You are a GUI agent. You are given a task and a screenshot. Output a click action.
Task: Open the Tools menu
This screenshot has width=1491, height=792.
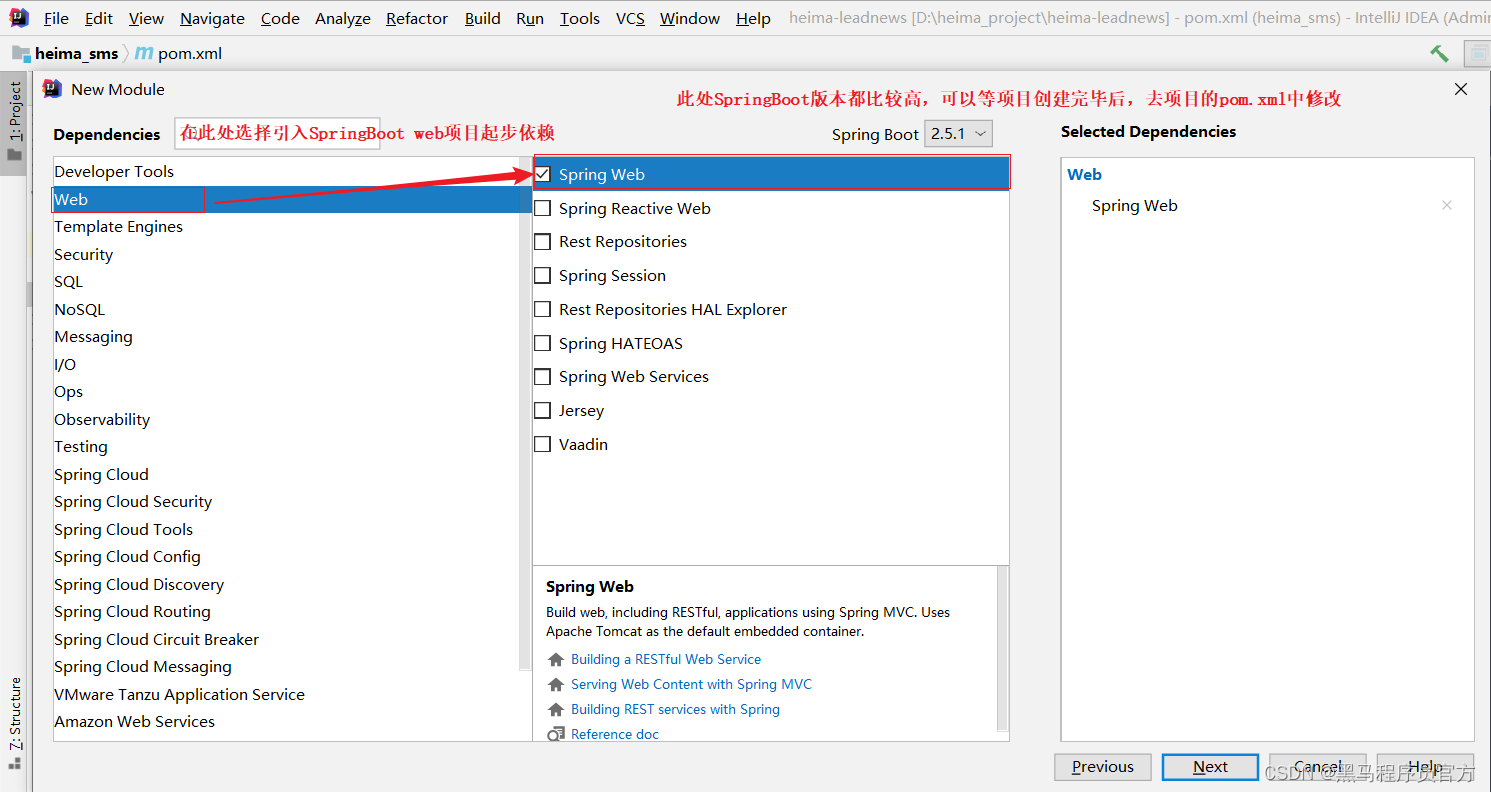tap(580, 18)
